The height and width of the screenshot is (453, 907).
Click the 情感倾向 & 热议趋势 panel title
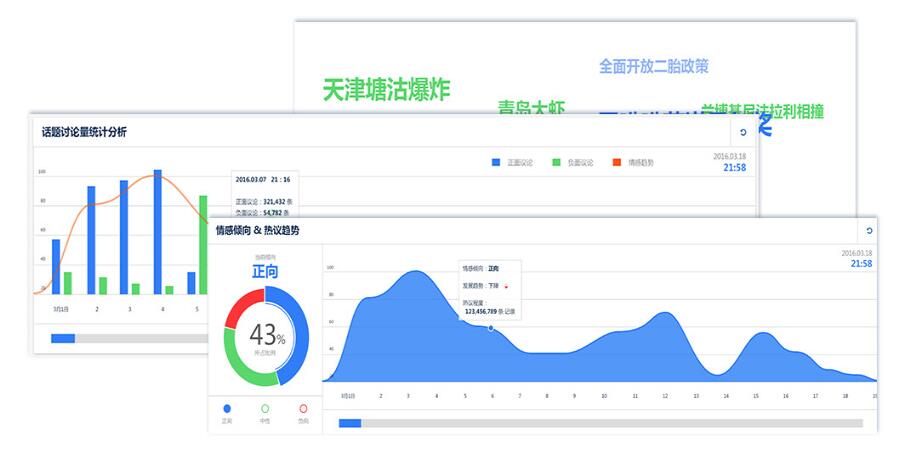pyautogui.click(x=257, y=231)
